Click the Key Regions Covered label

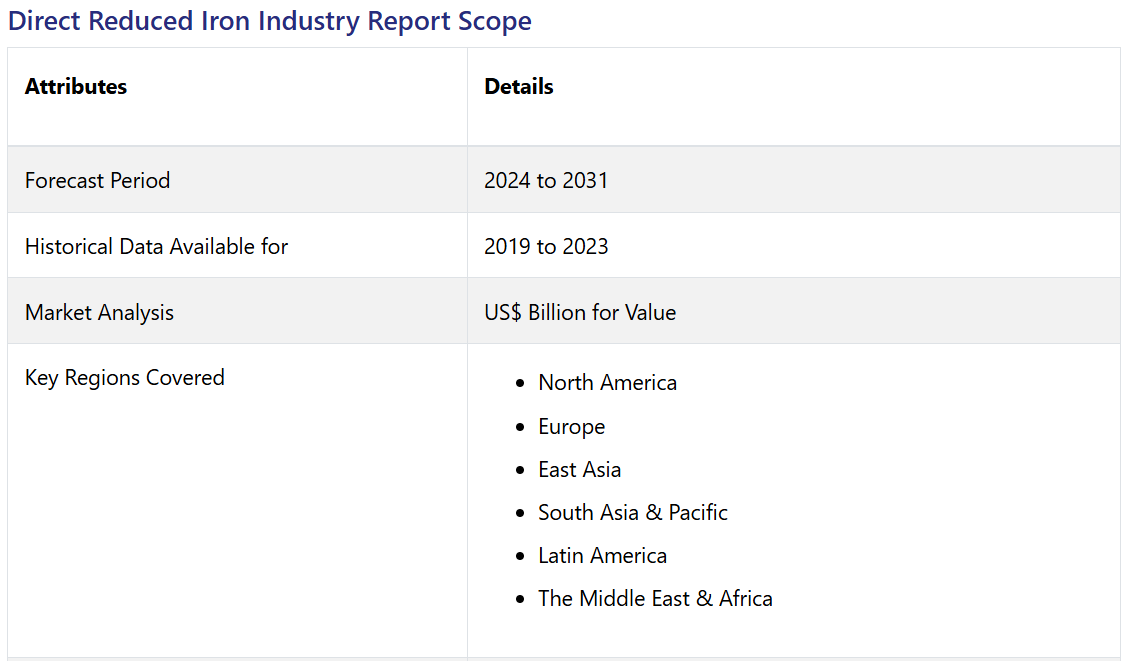[x=124, y=378]
